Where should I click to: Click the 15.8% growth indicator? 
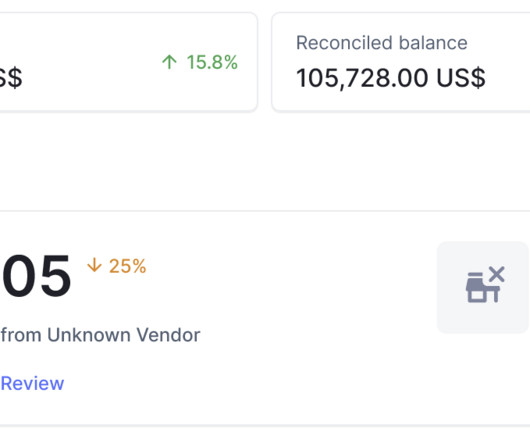[200, 62]
